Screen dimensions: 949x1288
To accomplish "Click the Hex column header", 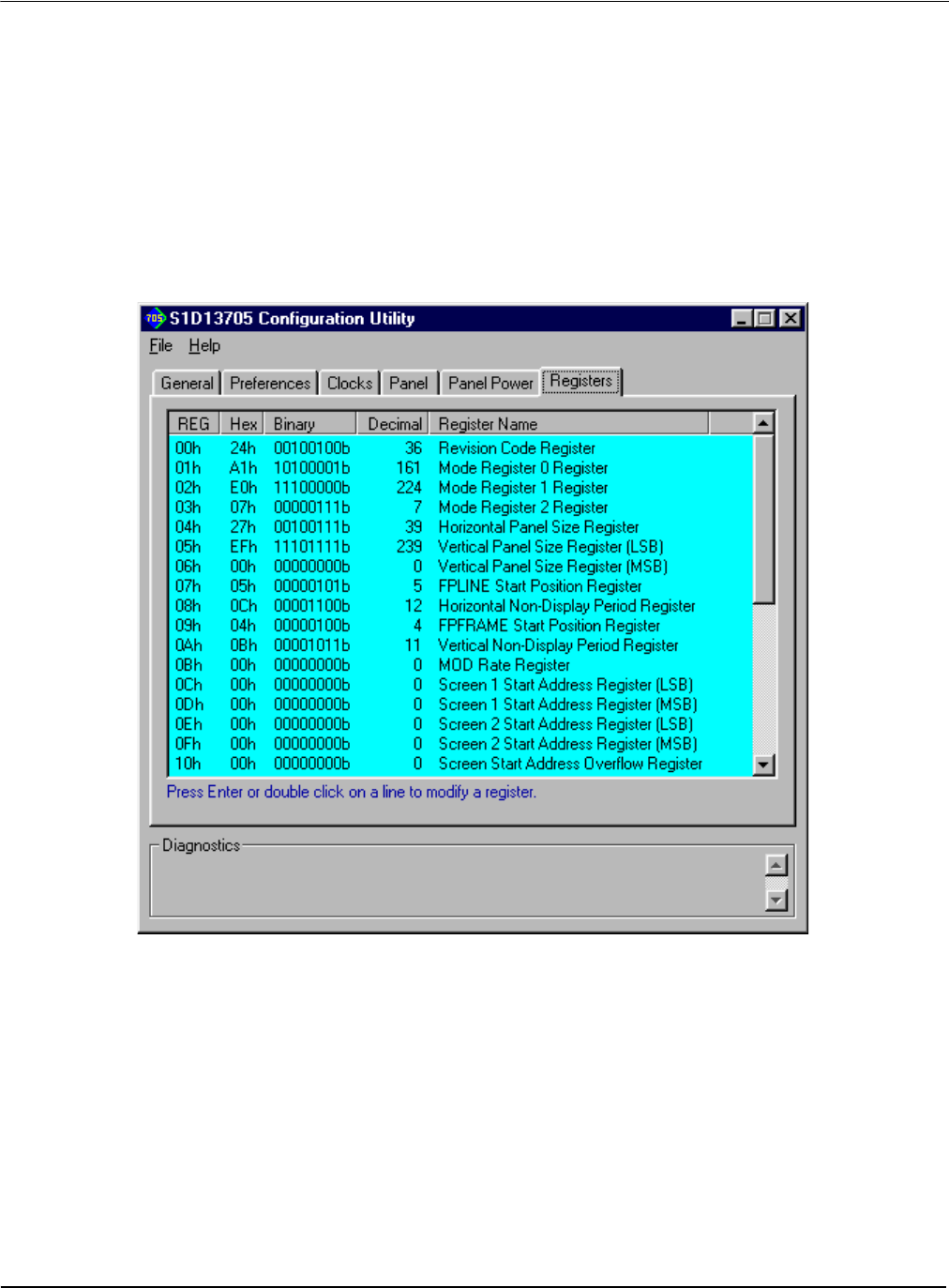I will (x=243, y=424).
